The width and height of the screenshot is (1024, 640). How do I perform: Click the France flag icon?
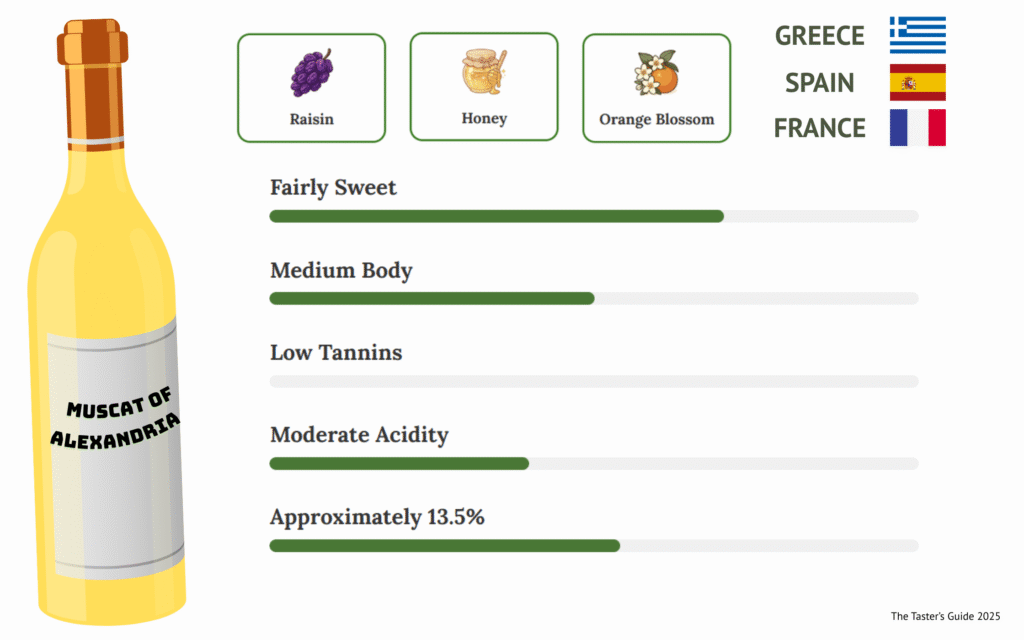(x=917, y=128)
